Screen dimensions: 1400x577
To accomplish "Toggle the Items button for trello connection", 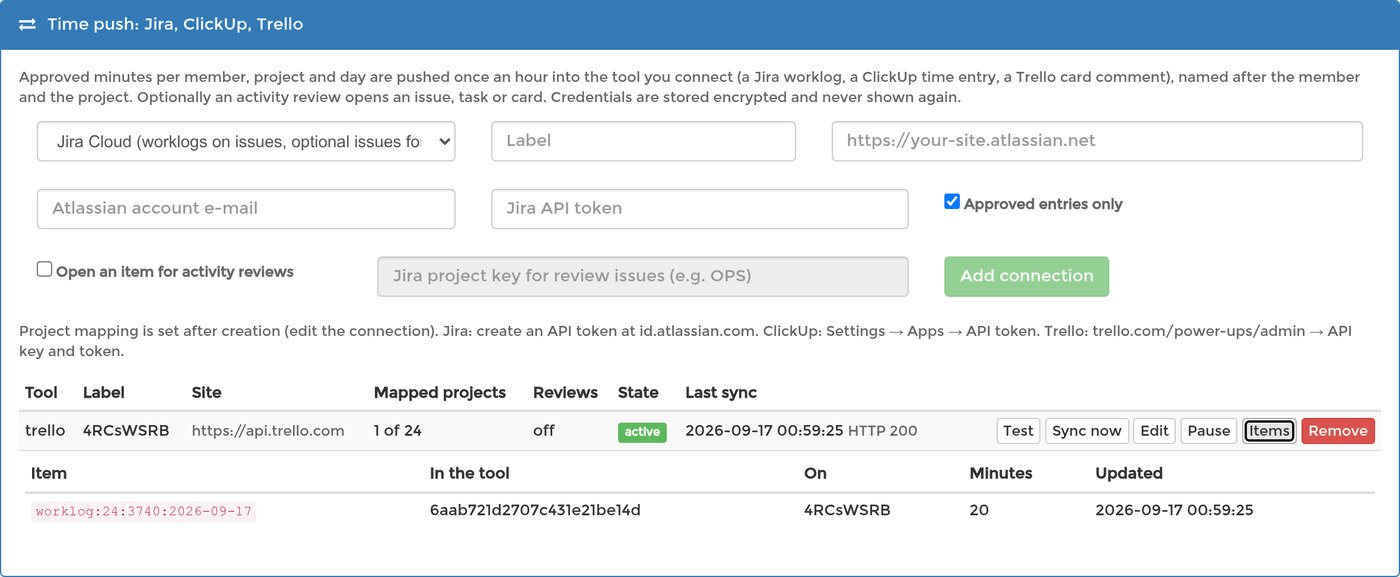I will 1269,431.
